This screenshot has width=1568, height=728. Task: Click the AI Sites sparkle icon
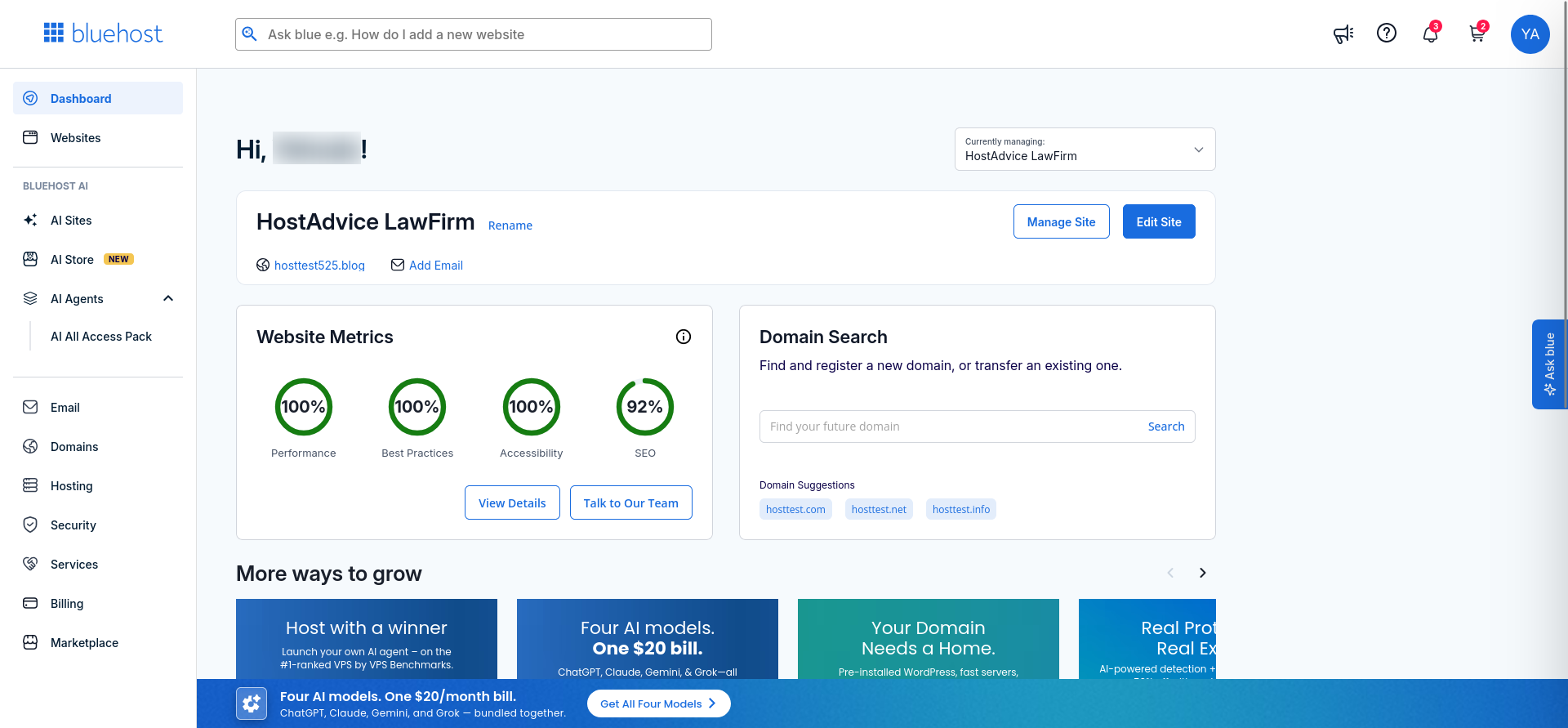coord(30,220)
